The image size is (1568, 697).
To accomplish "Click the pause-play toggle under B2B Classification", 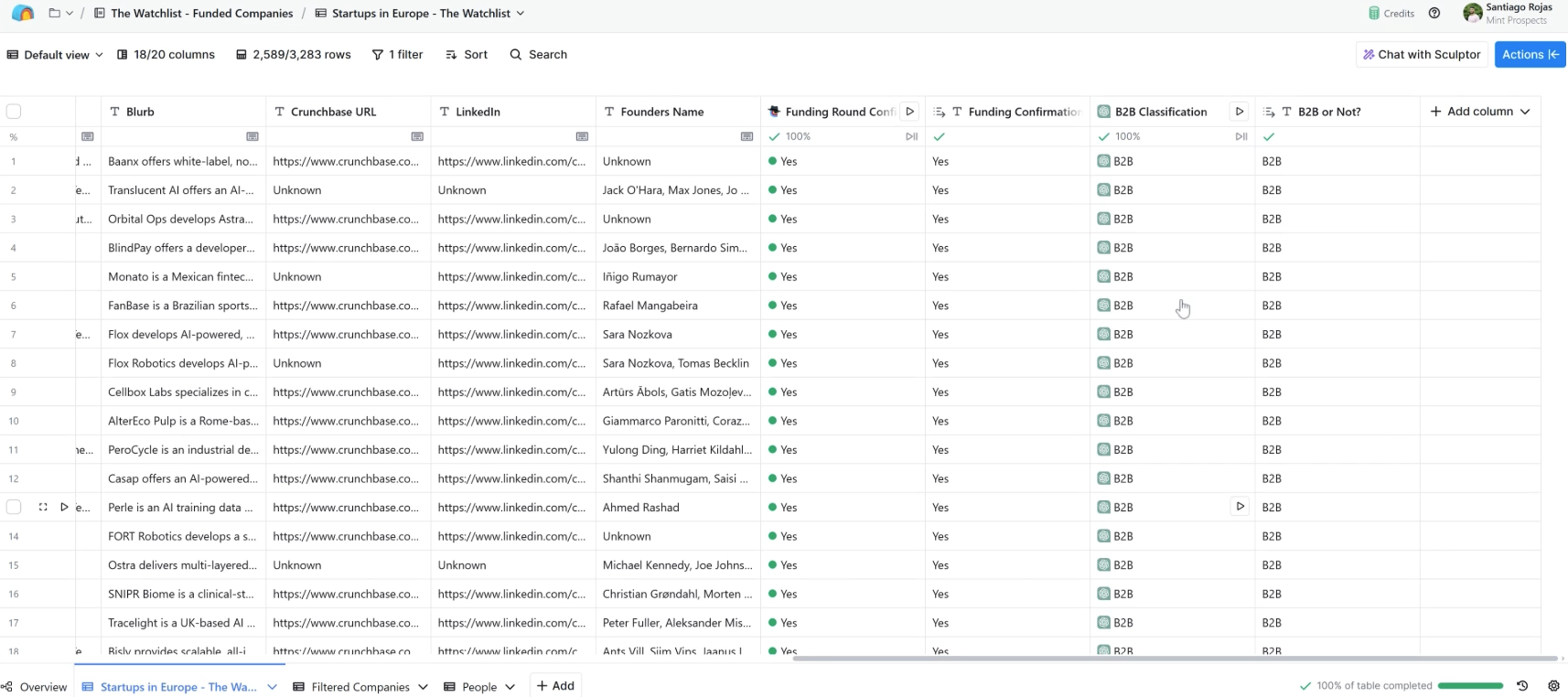I will coord(1241,136).
